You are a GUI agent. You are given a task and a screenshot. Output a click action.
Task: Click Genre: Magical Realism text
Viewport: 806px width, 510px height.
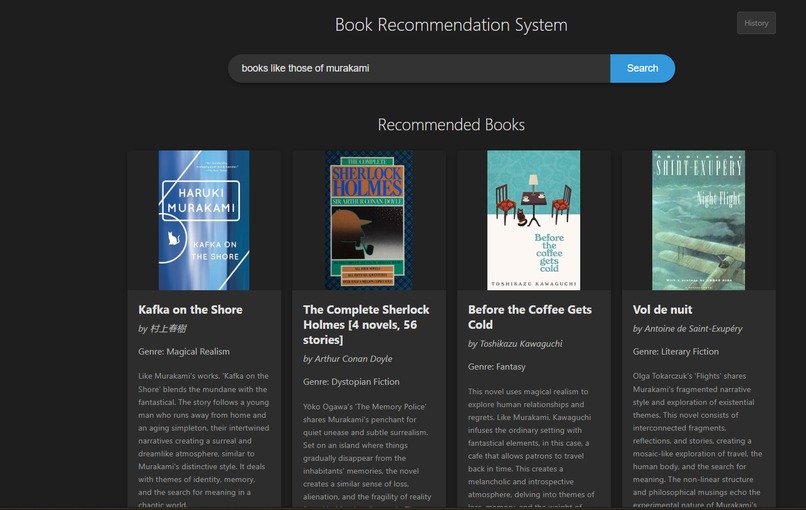(184, 352)
